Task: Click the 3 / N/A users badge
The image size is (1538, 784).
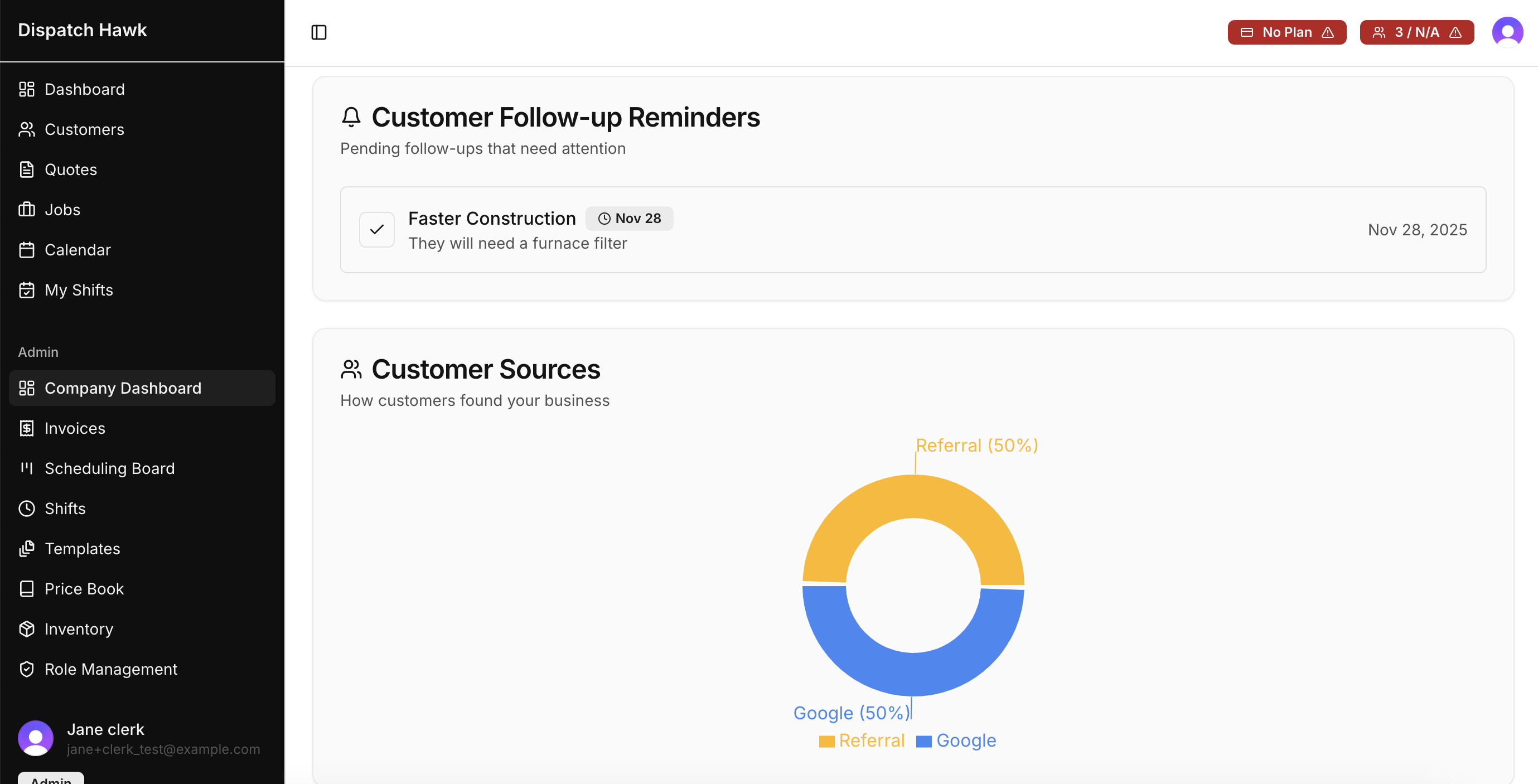Action: pos(1416,32)
